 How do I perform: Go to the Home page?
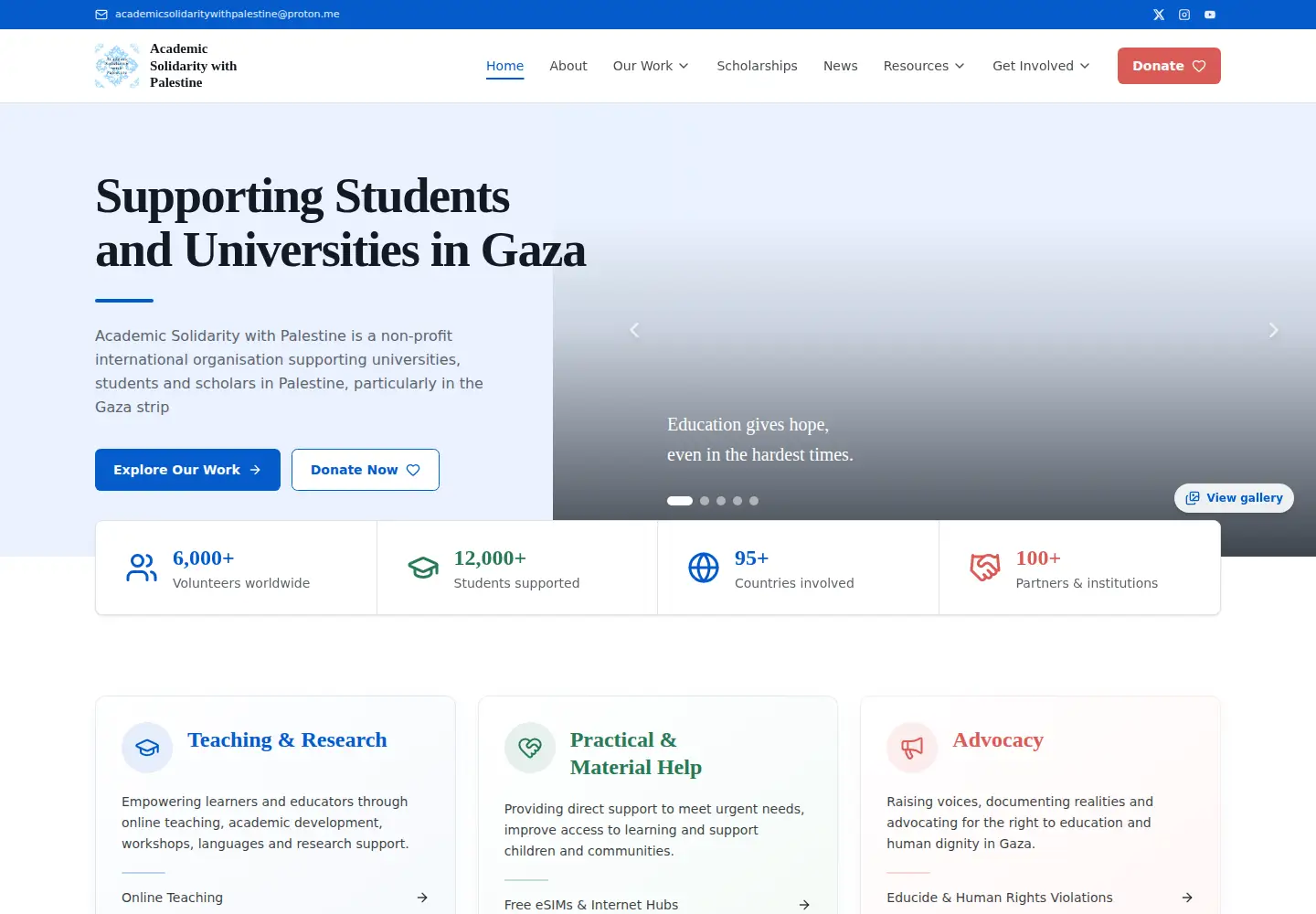504,66
